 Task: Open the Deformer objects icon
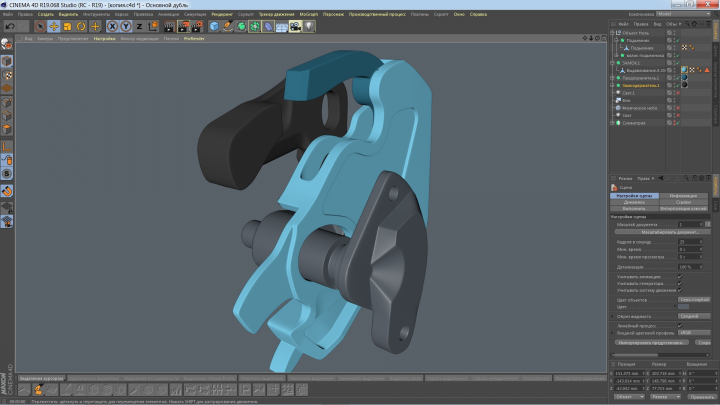(x=268, y=26)
